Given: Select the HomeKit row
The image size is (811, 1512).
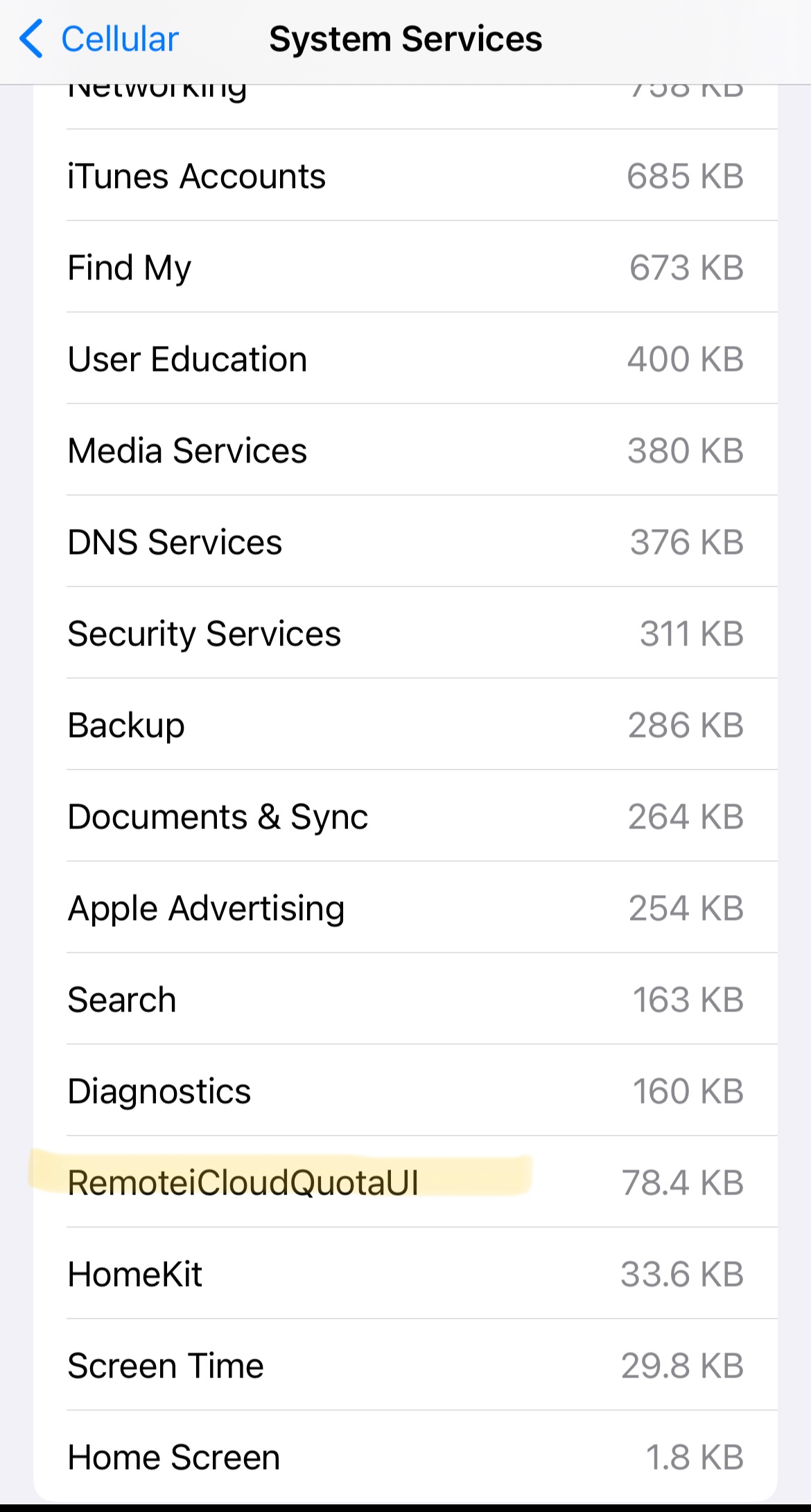Looking at the screenshot, I should pyautogui.click(x=405, y=1274).
